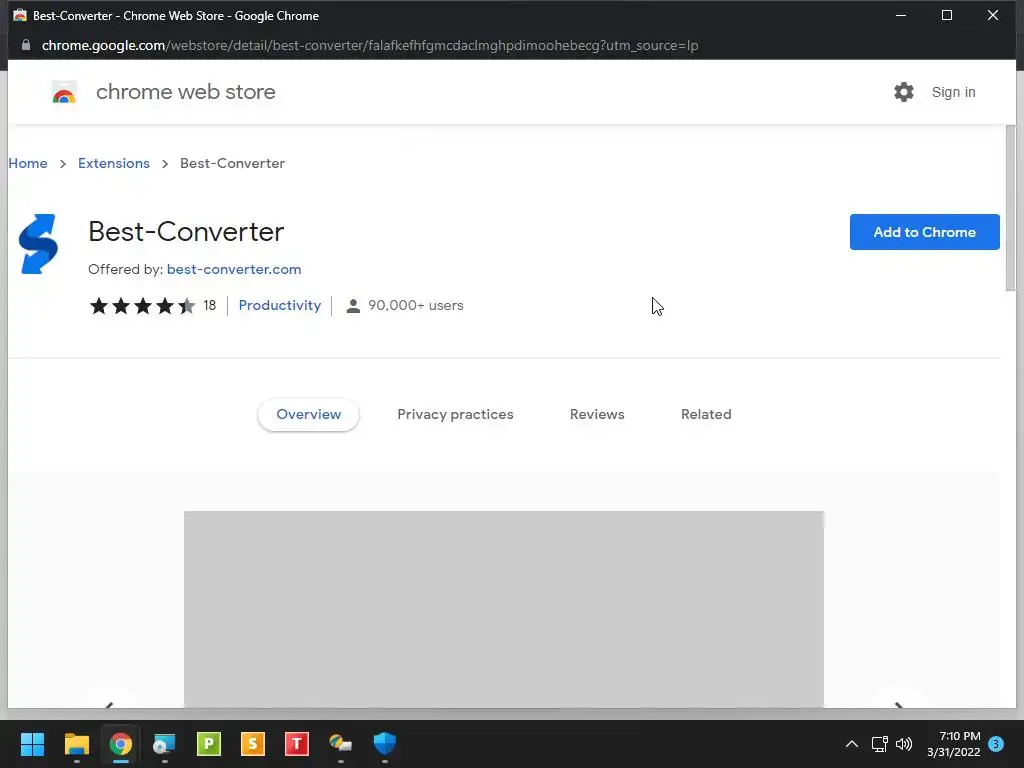Click the Google Chrome taskbar icon
The width and height of the screenshot is (1024, 768).
click(121, 744)
